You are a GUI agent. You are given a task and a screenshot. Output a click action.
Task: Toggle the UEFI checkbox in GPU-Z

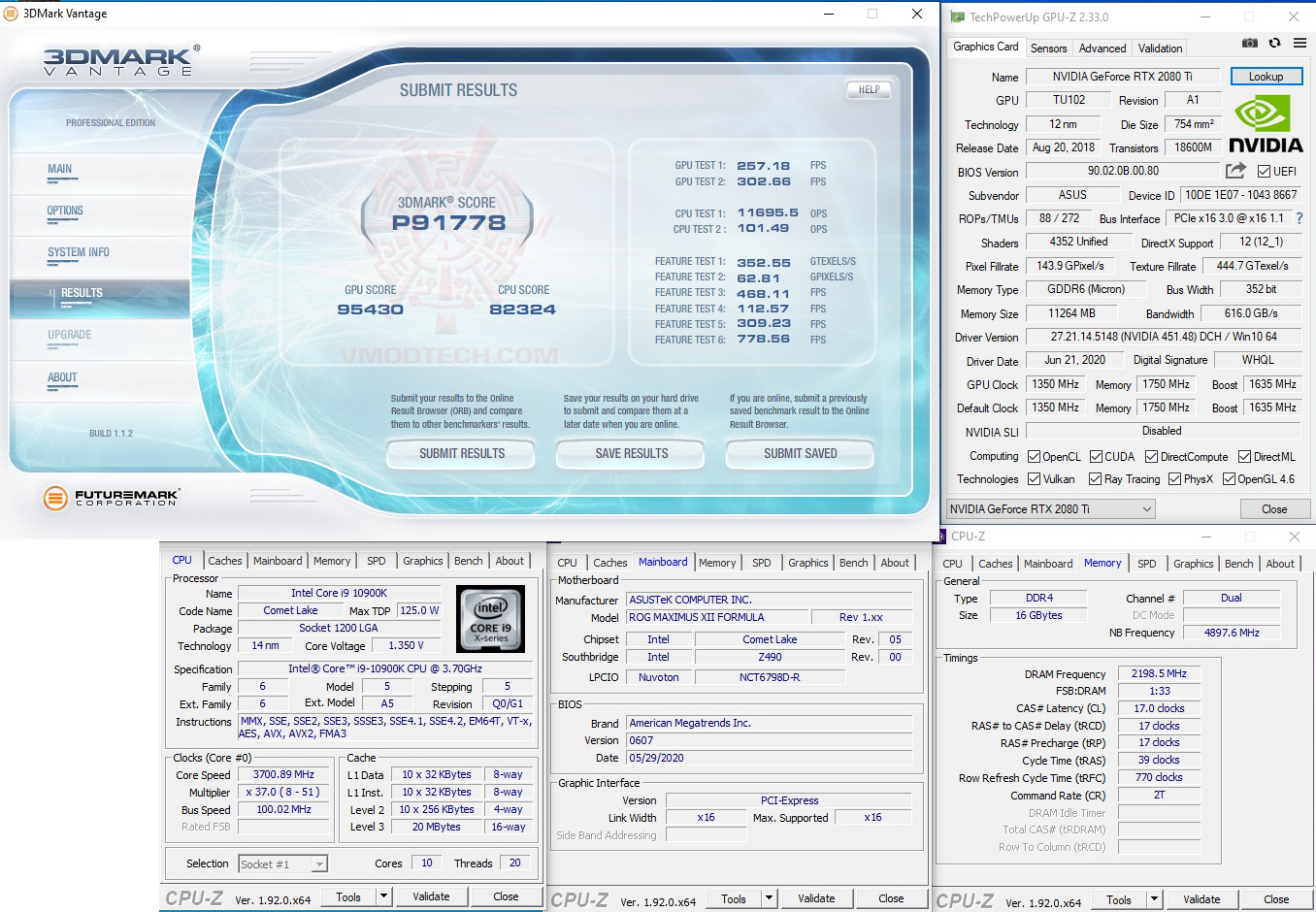(x=1263, y=172)
